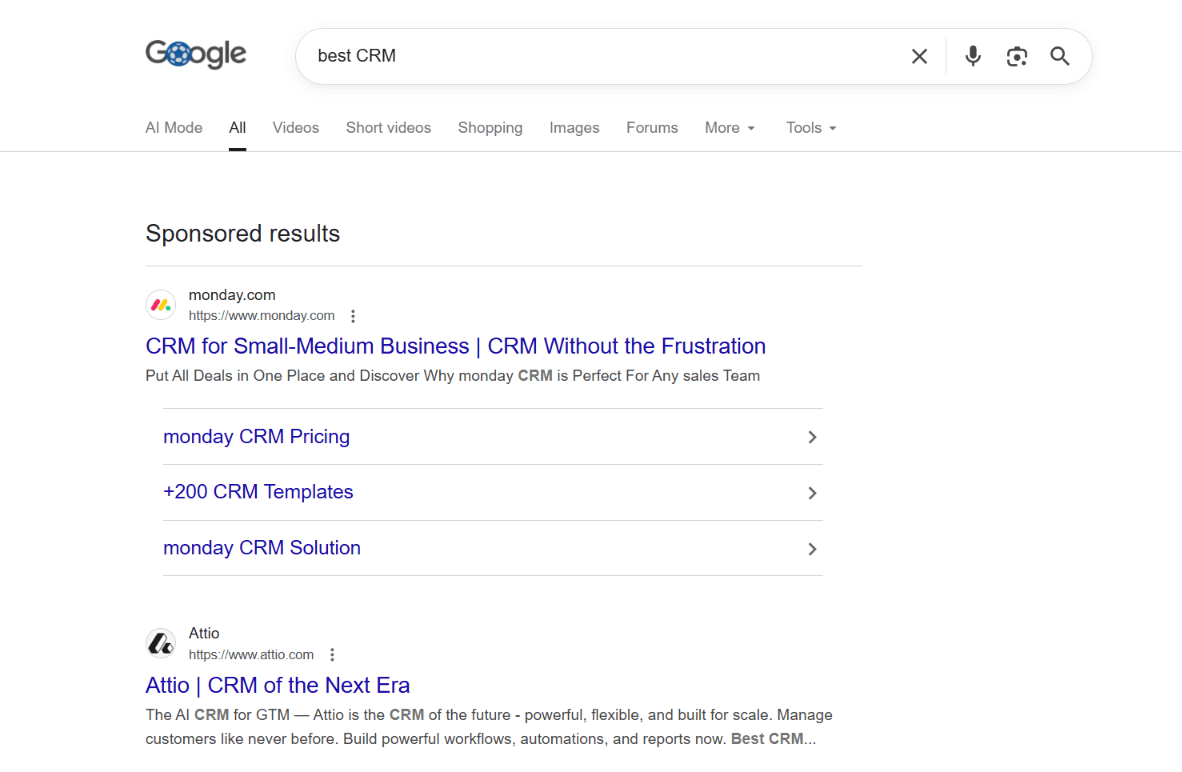This screenshot has height=772, width=1182.
Task: Open the monday CRM Pricing sitelink
Action: click(x=256, y=437)
